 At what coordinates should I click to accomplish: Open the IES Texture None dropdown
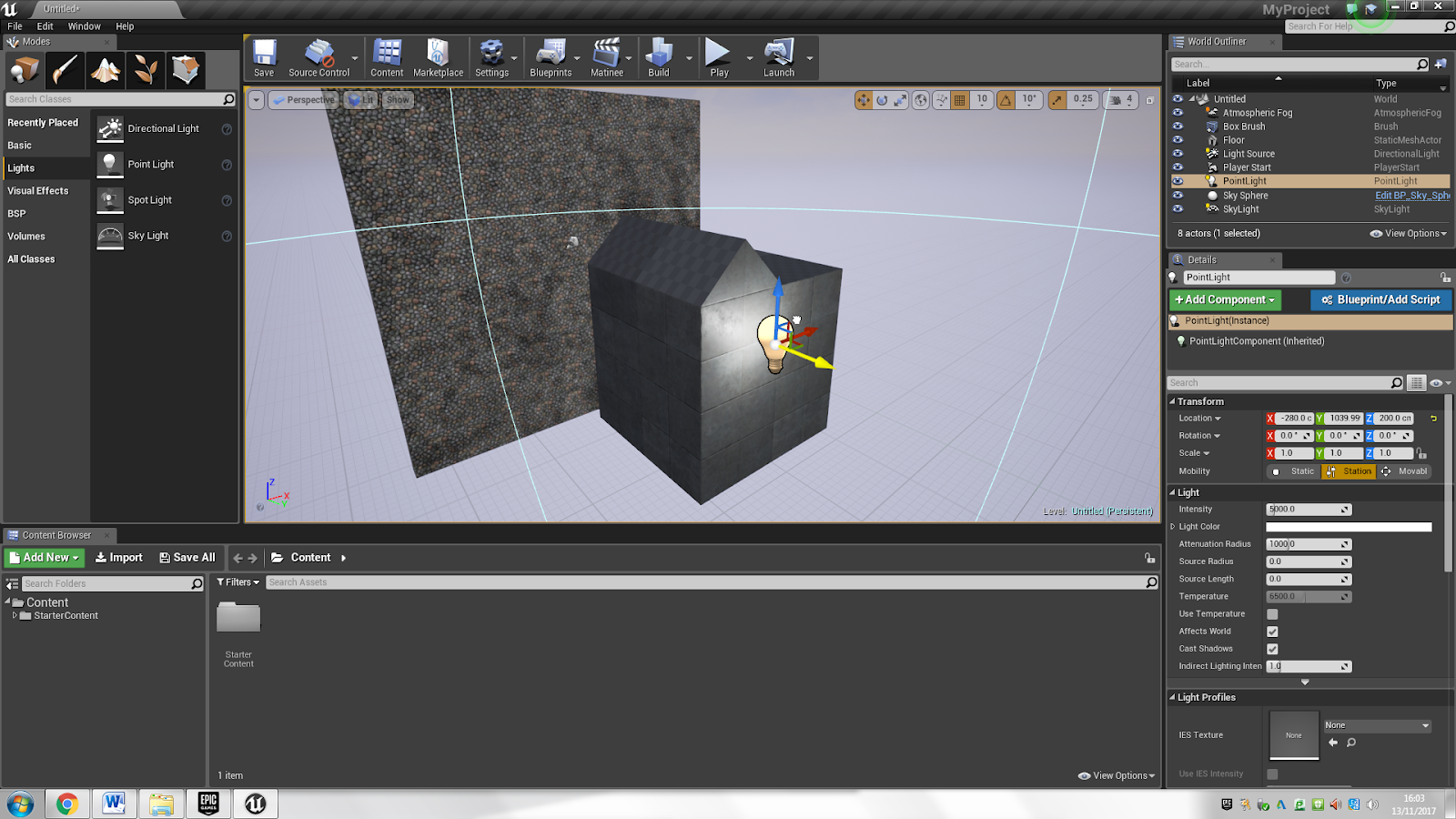pyautogui.click(x=1377, y=725)
